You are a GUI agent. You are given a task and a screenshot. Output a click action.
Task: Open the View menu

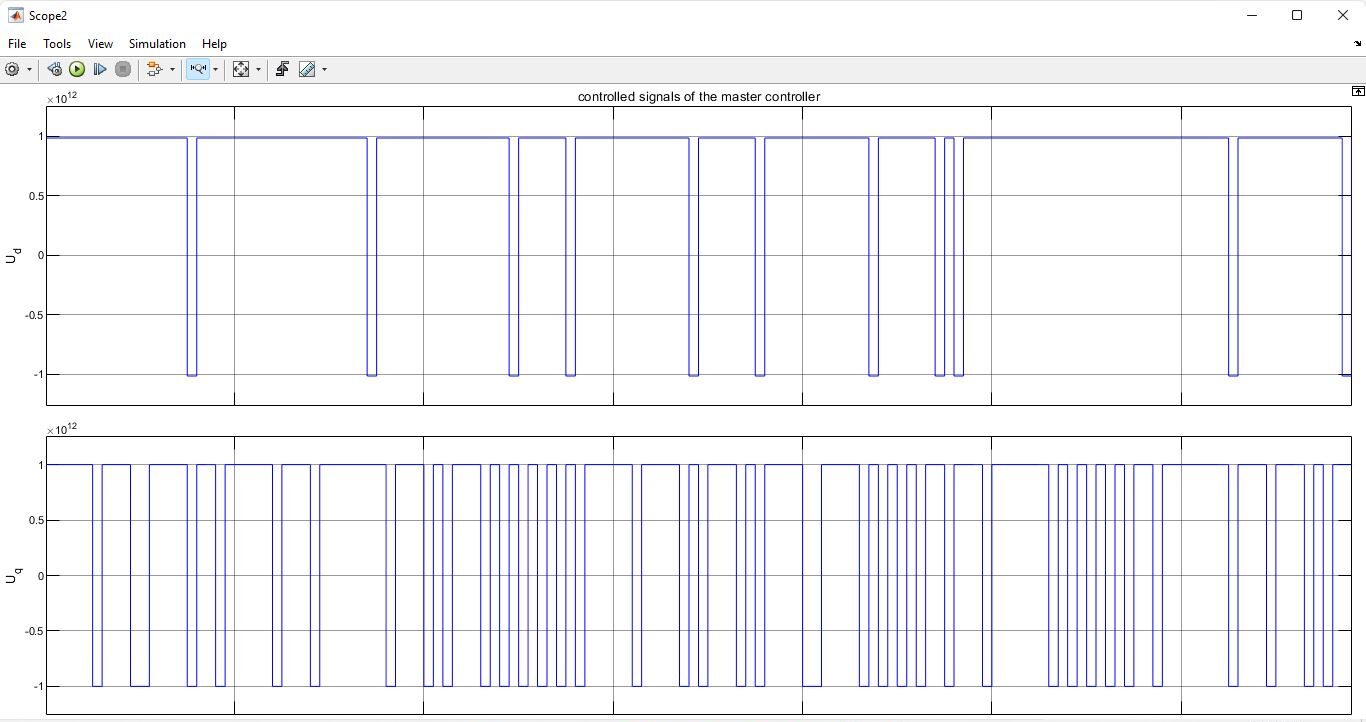(x=100, y=44)
